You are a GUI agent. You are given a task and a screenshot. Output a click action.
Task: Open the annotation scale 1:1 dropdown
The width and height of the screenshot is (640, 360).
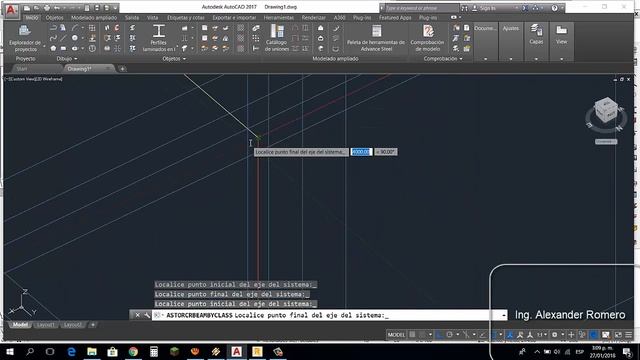(542, 335)
